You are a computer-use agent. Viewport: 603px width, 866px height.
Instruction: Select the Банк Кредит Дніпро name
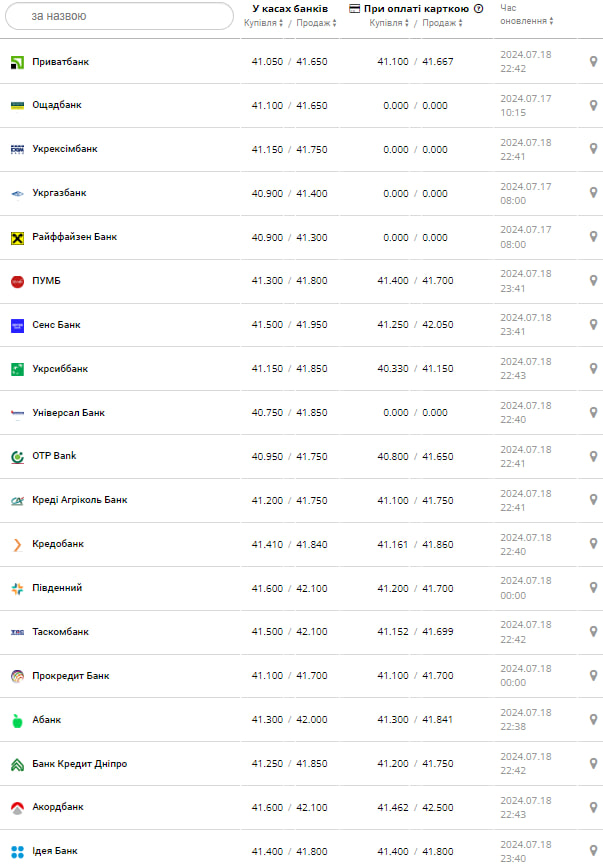click(x=79, y=764)
